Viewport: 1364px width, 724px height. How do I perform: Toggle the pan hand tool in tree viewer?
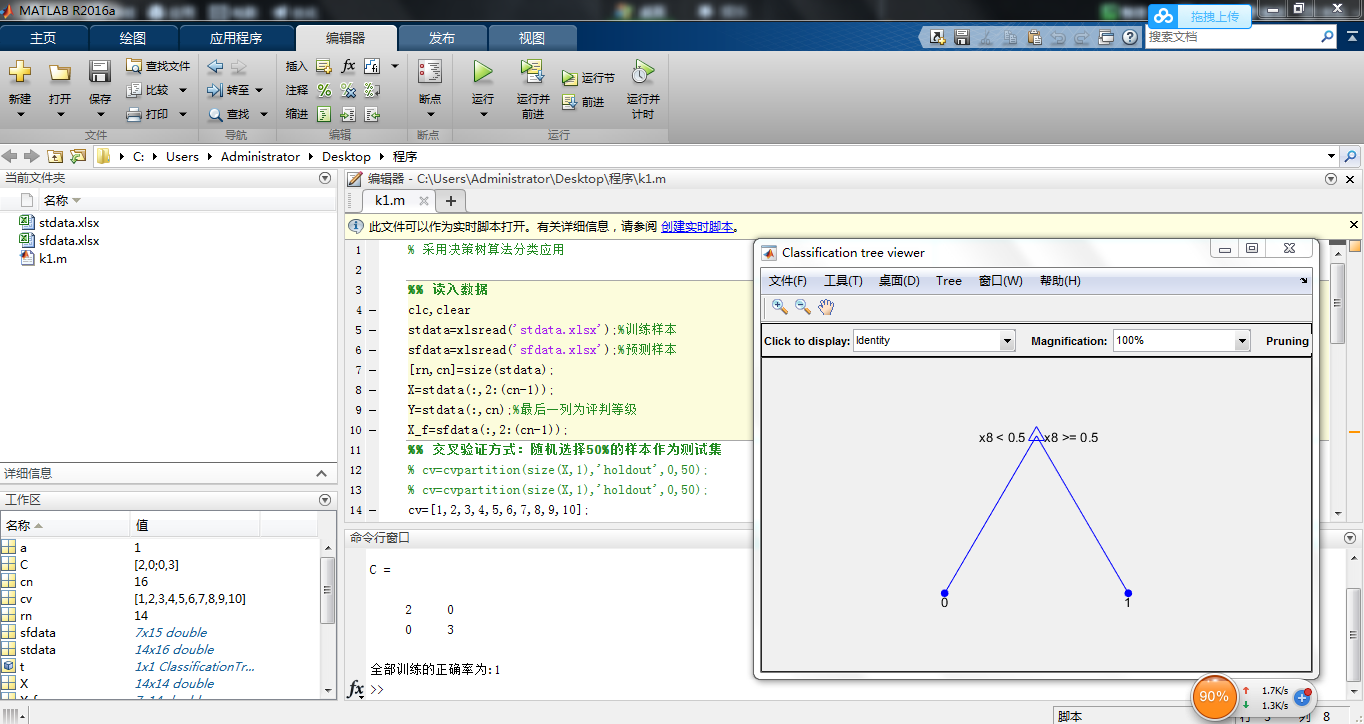click(x=826, y=307)
